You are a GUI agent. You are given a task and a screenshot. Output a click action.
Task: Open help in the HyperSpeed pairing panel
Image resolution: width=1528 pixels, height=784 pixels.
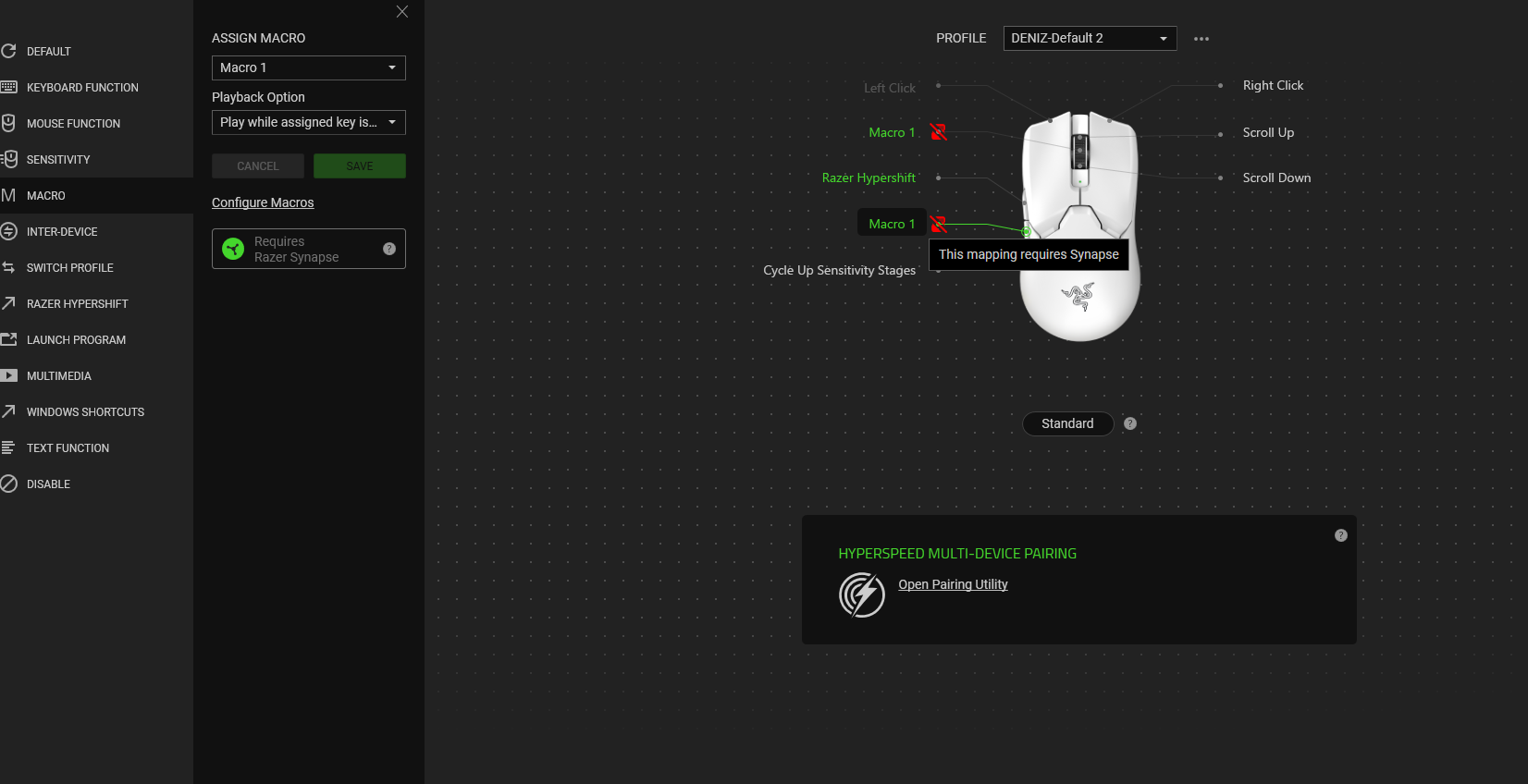pyautogui.click(x=1341, y=535)
